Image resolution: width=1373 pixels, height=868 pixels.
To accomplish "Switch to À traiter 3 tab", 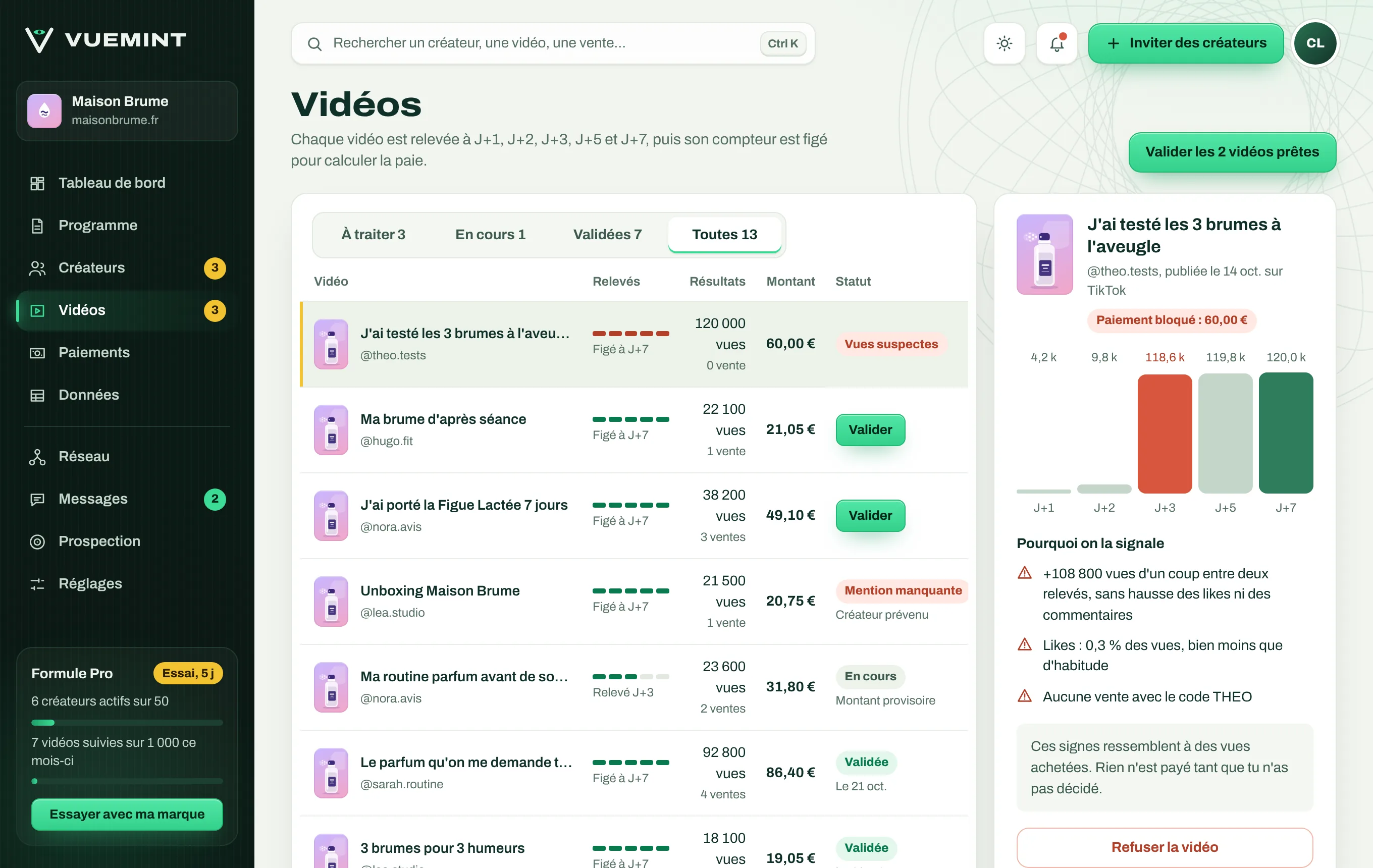I will click(373, 234).
